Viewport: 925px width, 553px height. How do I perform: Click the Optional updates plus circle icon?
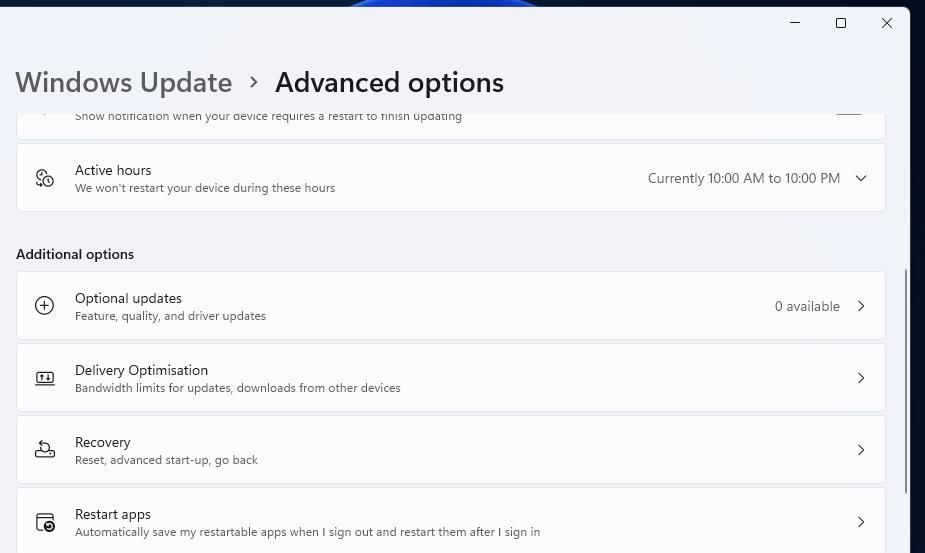[x=44, y=306]
